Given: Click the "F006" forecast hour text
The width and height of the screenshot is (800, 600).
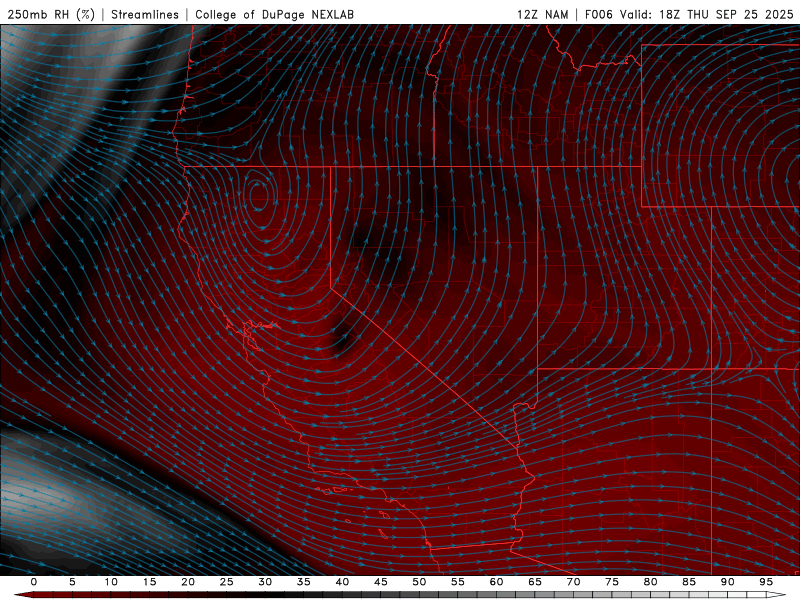Looking at the screenshot, I should coord(598,14).
